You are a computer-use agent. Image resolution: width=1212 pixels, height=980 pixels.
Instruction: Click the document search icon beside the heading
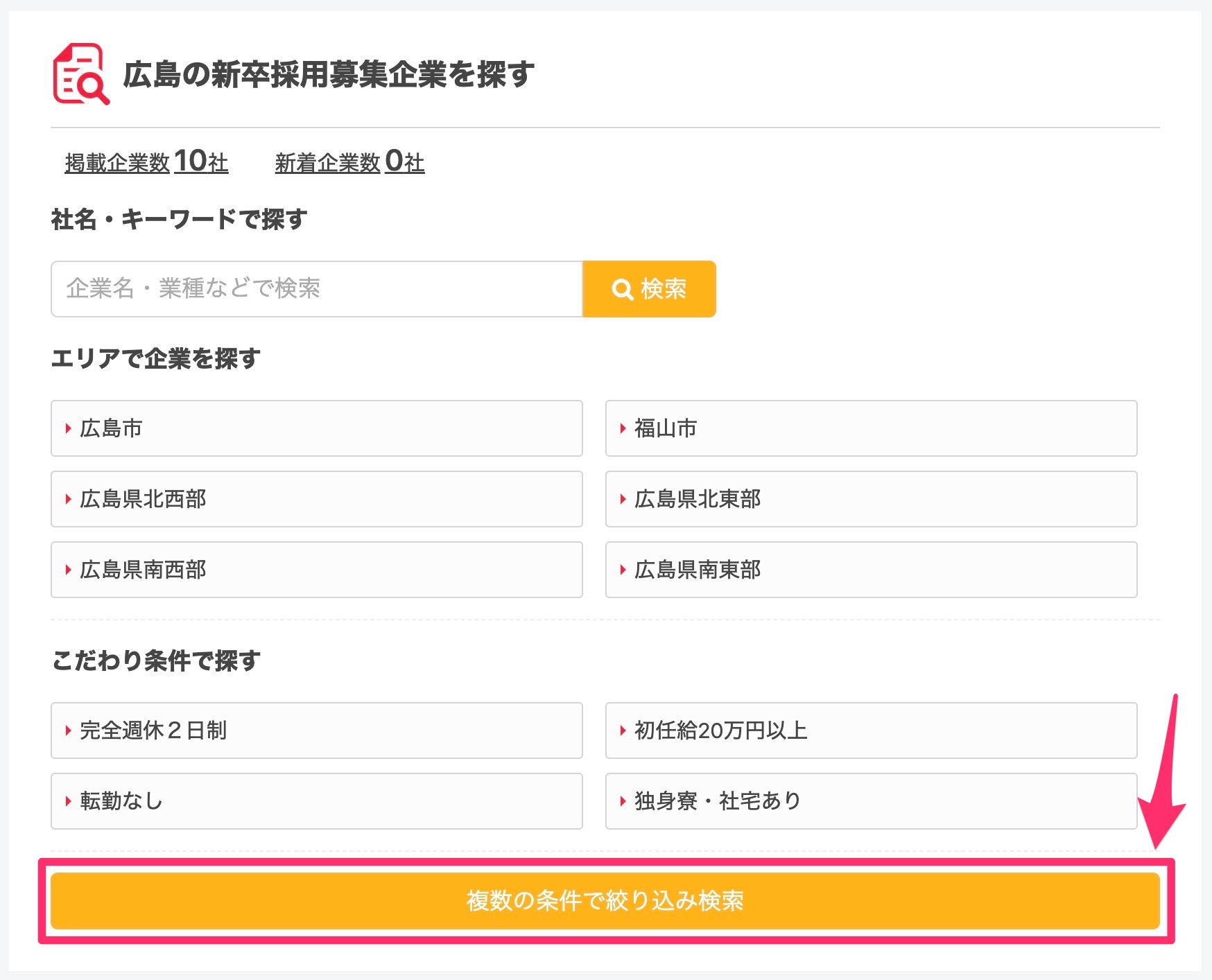[x=80, y=74]
